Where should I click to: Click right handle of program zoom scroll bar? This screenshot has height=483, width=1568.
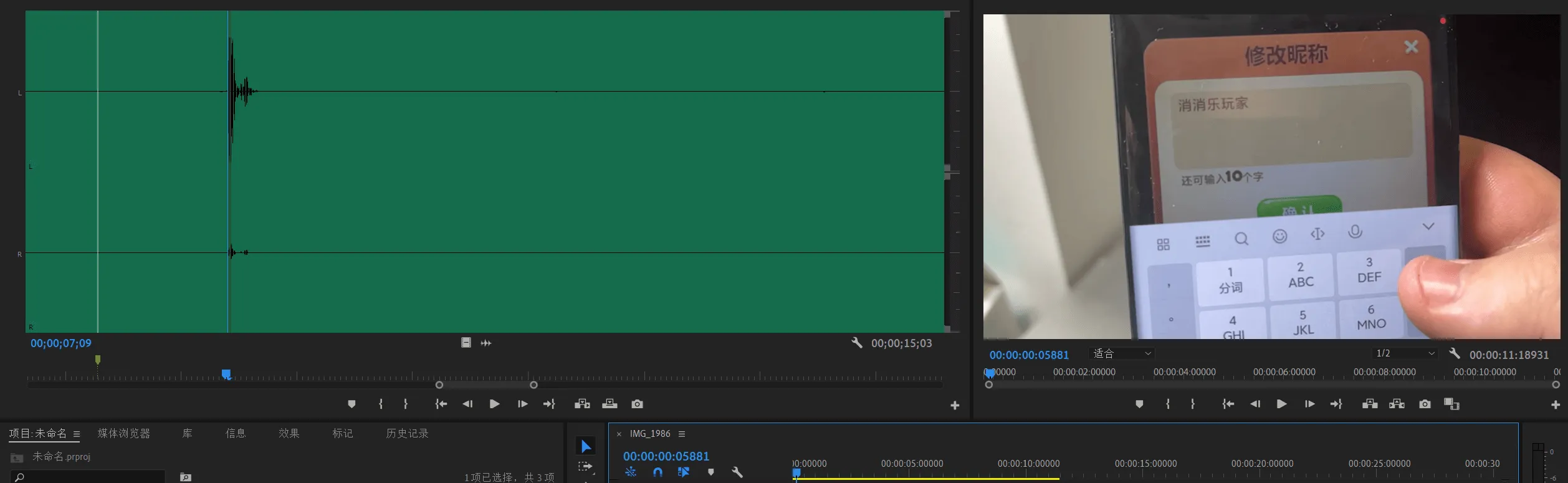[x=1556, y=385]
